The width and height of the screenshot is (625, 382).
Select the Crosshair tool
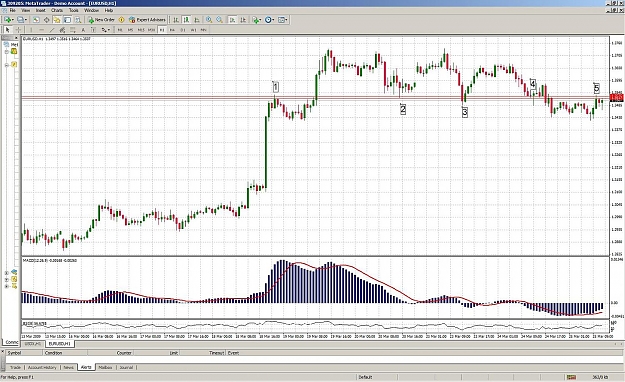[18, 30]
